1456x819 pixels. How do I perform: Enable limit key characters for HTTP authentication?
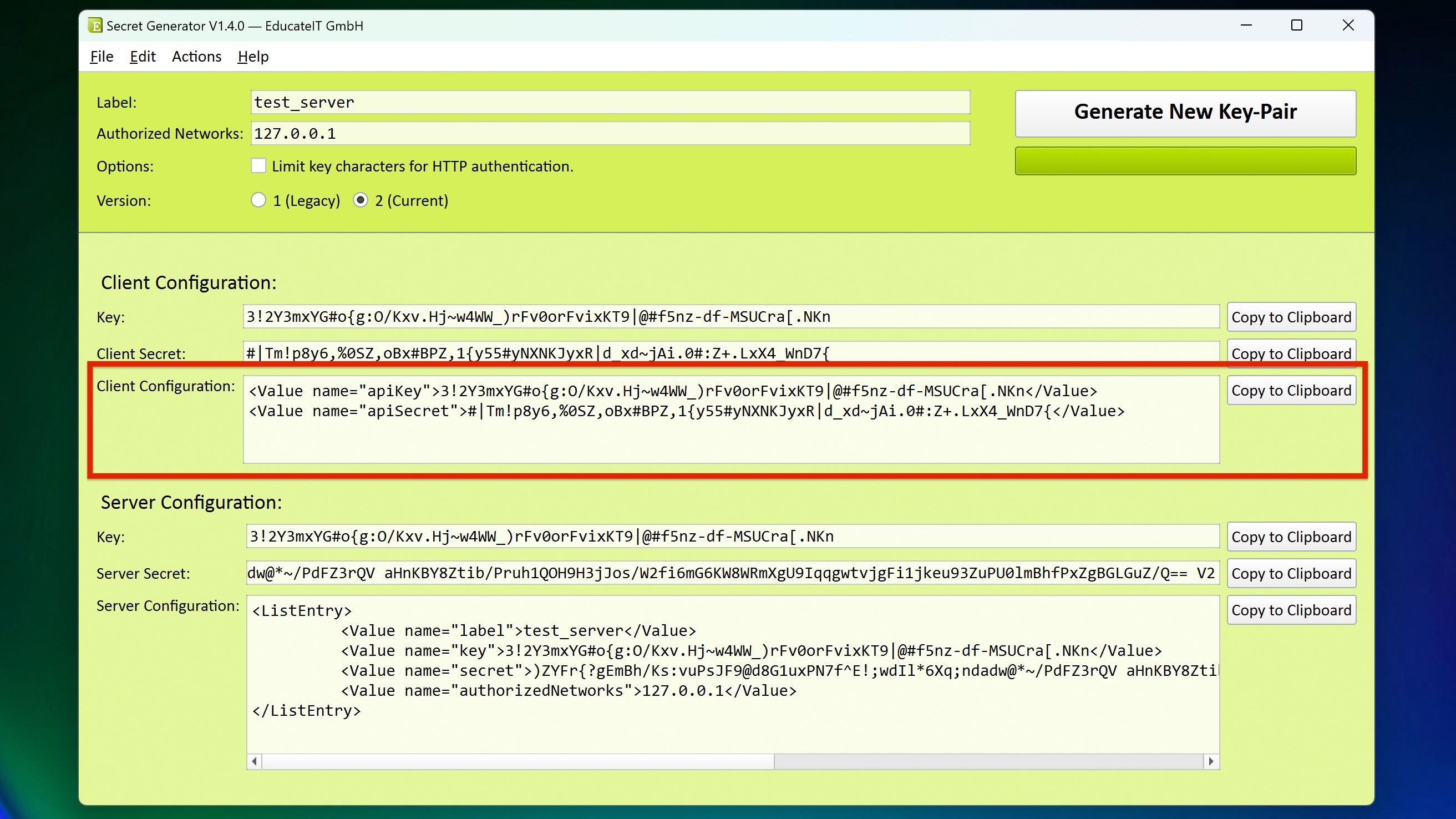pos(258,165)
